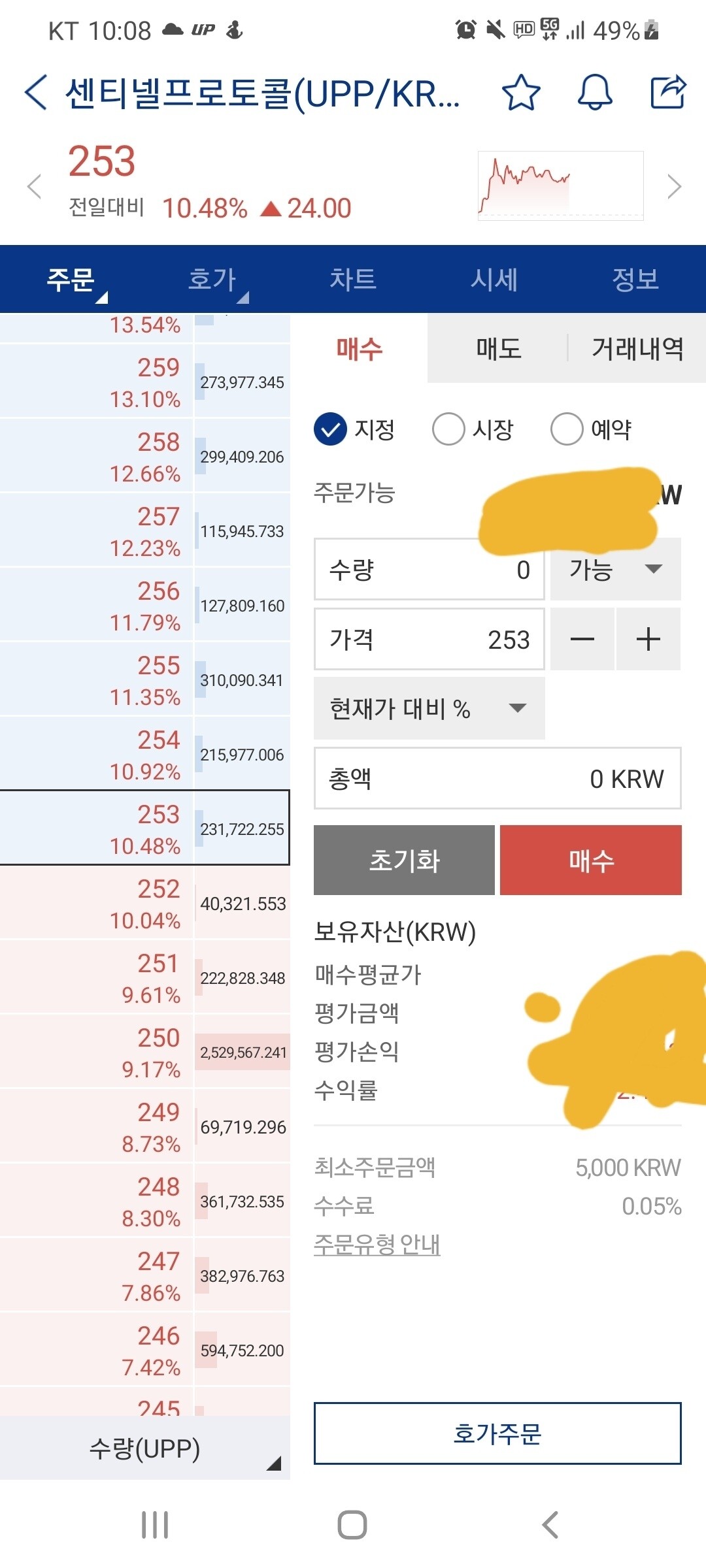Image resolution: width=706 pixels, height=1568 pixels.
Task: Open the 가능 quantity dropdown
Action: point(613,570)
